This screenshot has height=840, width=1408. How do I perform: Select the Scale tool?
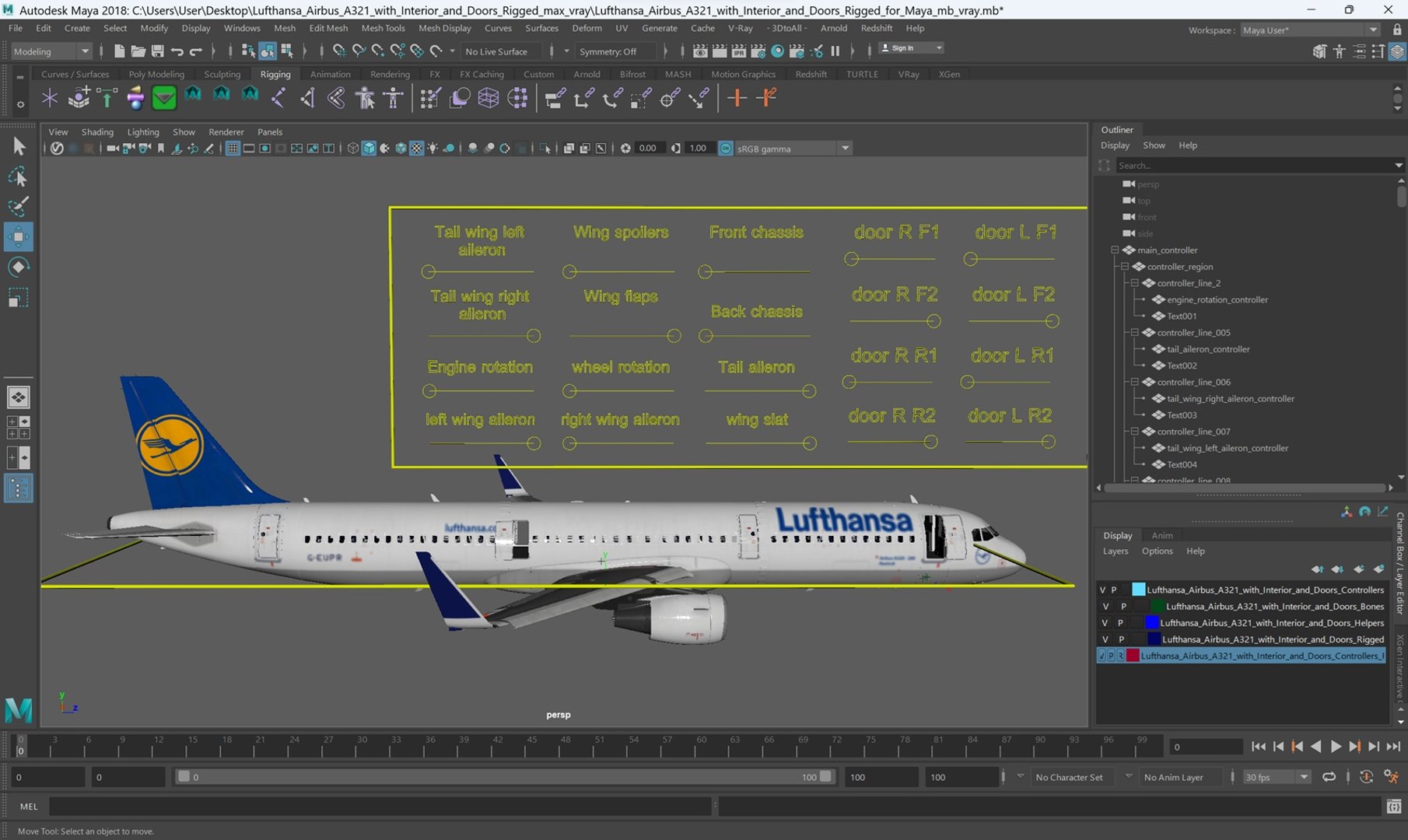point(19,297)
